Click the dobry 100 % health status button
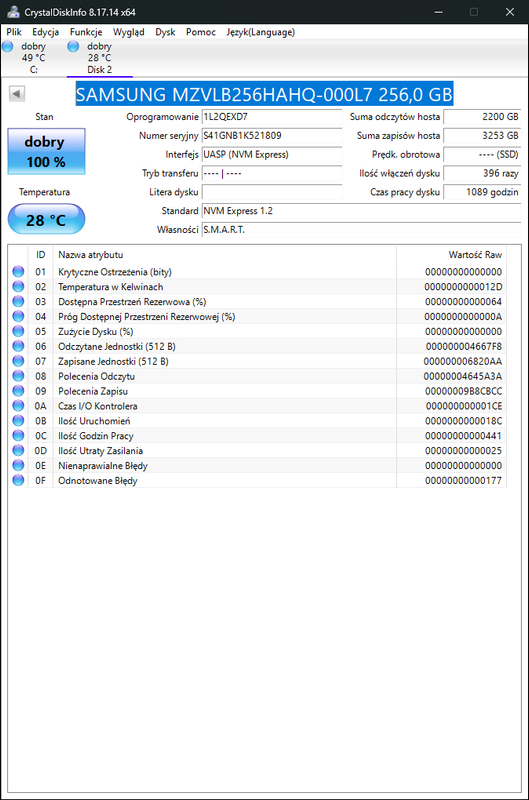This screenshot has width=529, height=800. tap(46, 152)
